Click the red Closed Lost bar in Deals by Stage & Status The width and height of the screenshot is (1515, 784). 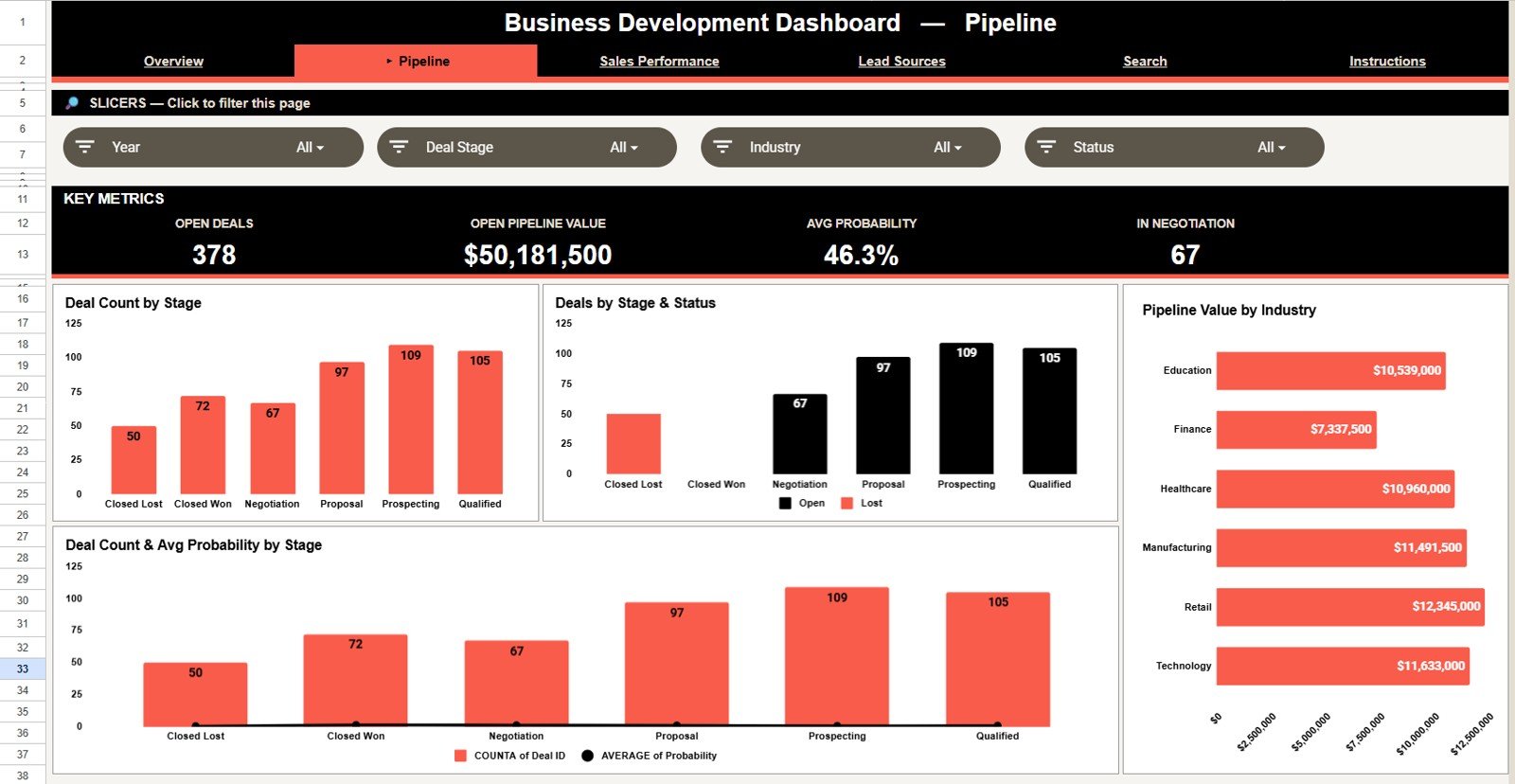(x=633, y=443)
